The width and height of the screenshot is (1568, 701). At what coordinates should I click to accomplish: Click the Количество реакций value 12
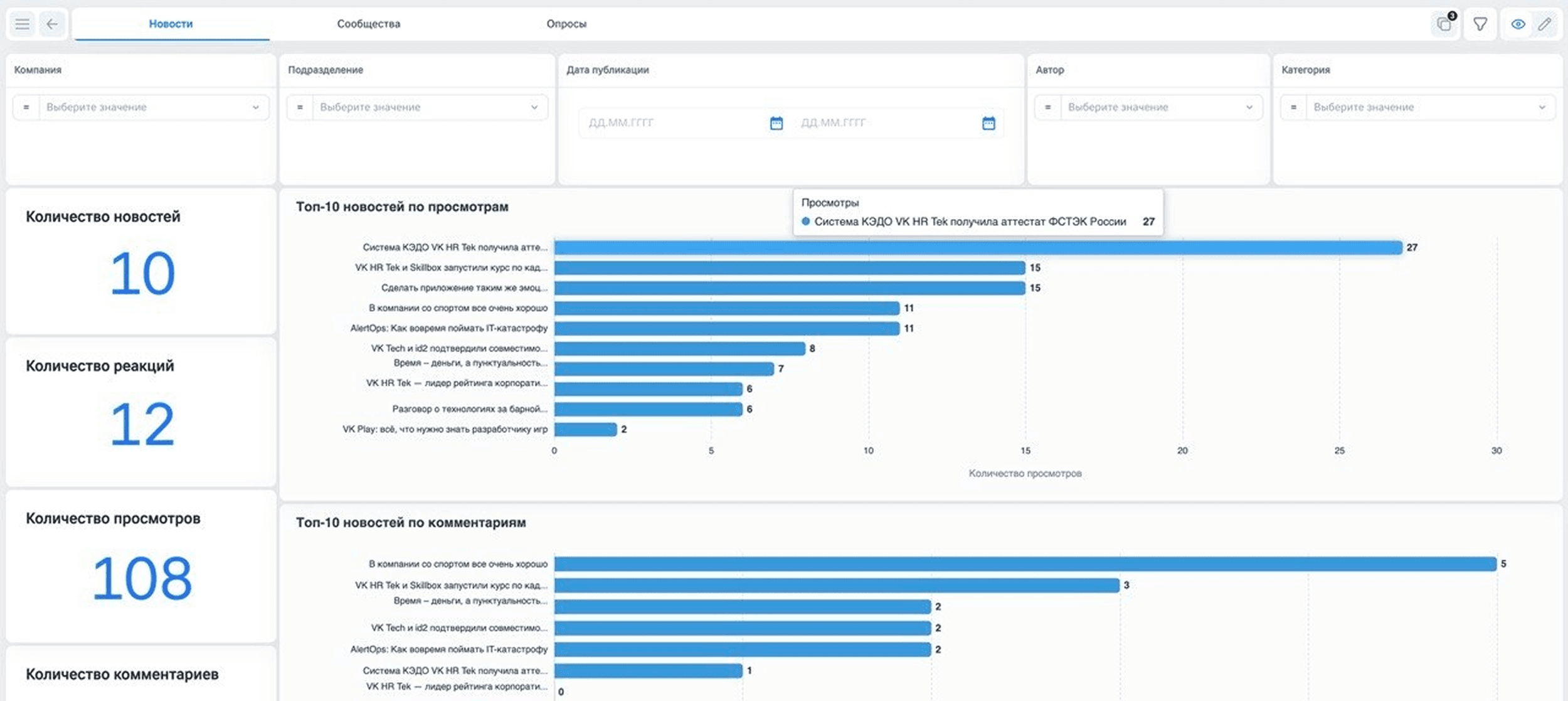142,425
